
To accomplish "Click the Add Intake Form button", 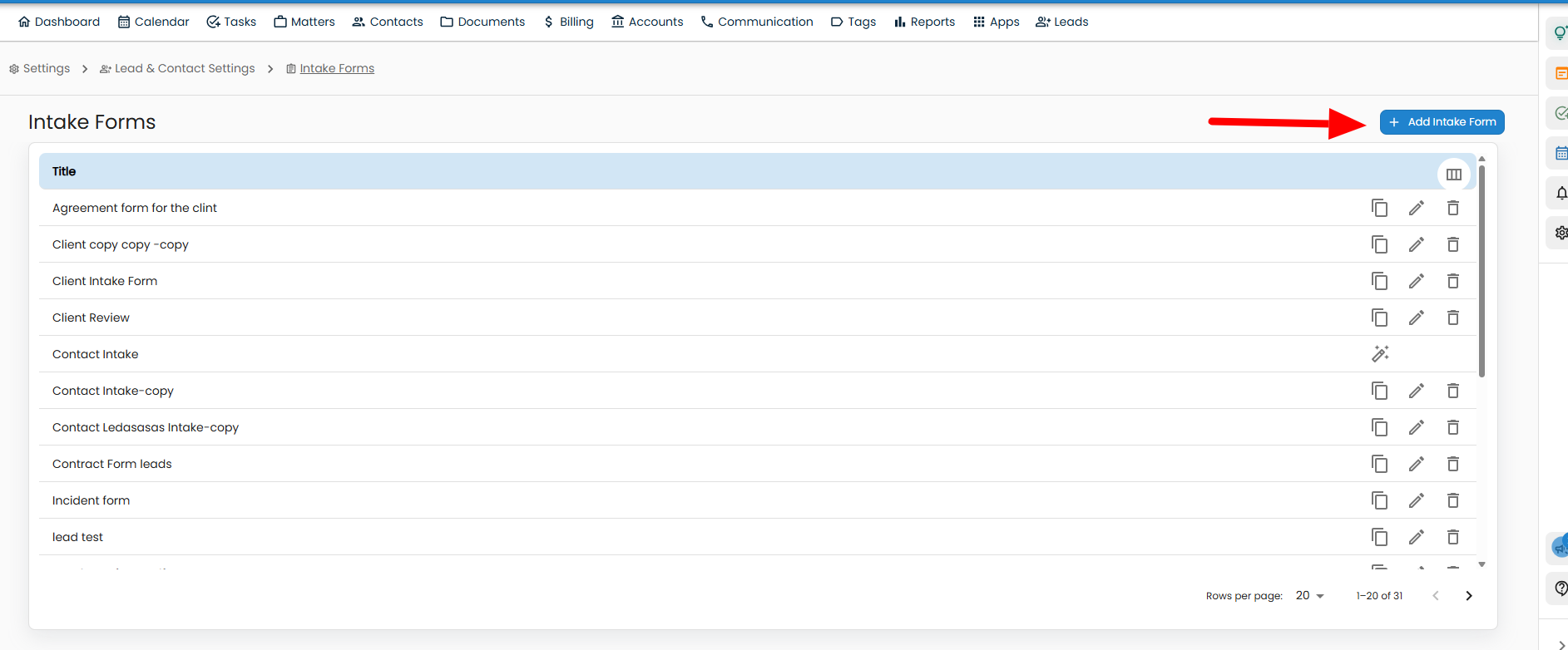I will (x=1442, y=122).
